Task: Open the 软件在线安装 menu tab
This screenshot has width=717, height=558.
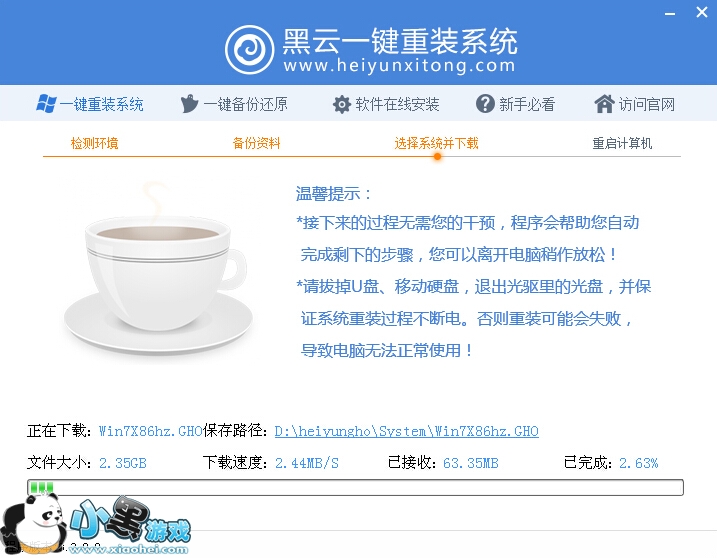Action: [386, 104]
